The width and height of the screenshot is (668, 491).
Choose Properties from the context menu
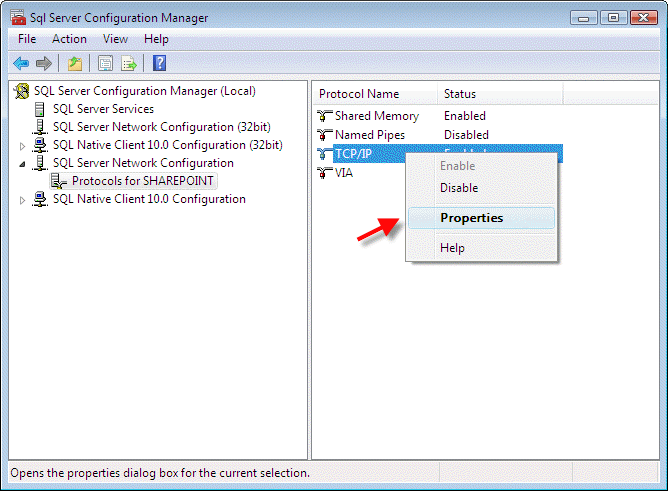[x=481, y=218]
